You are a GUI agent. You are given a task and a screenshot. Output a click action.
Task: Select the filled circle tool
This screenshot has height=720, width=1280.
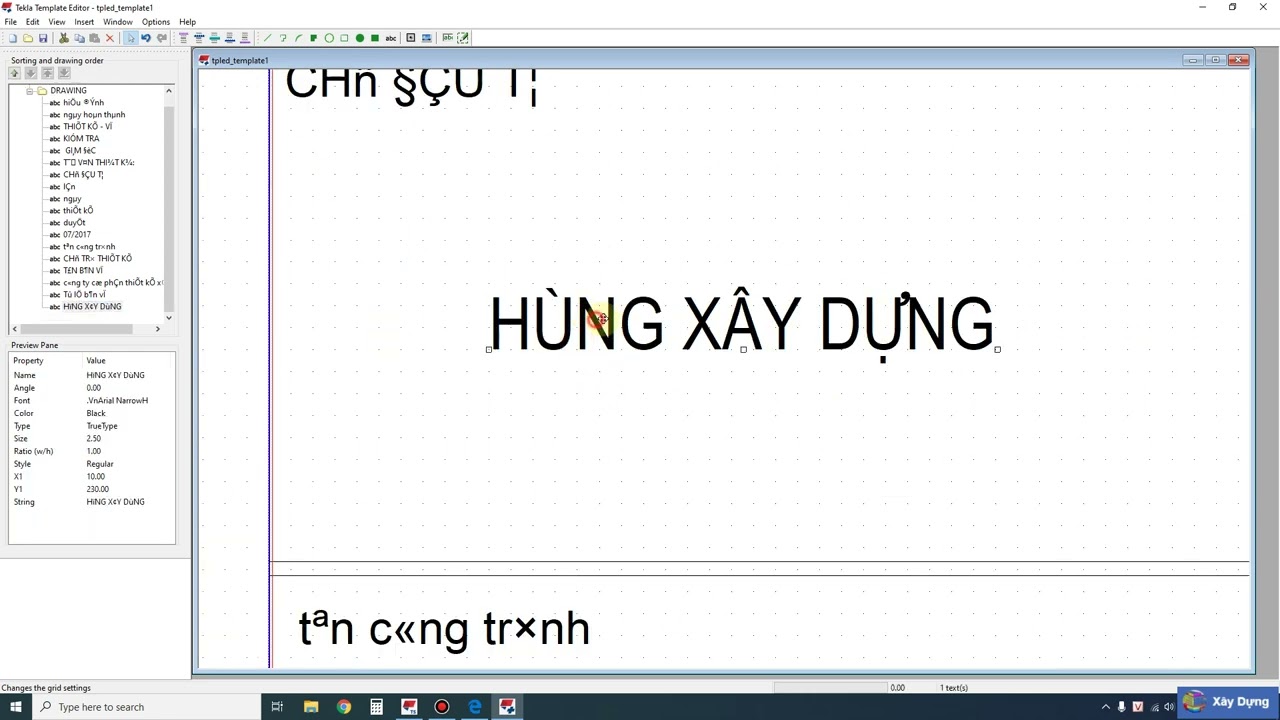point(360,38)
